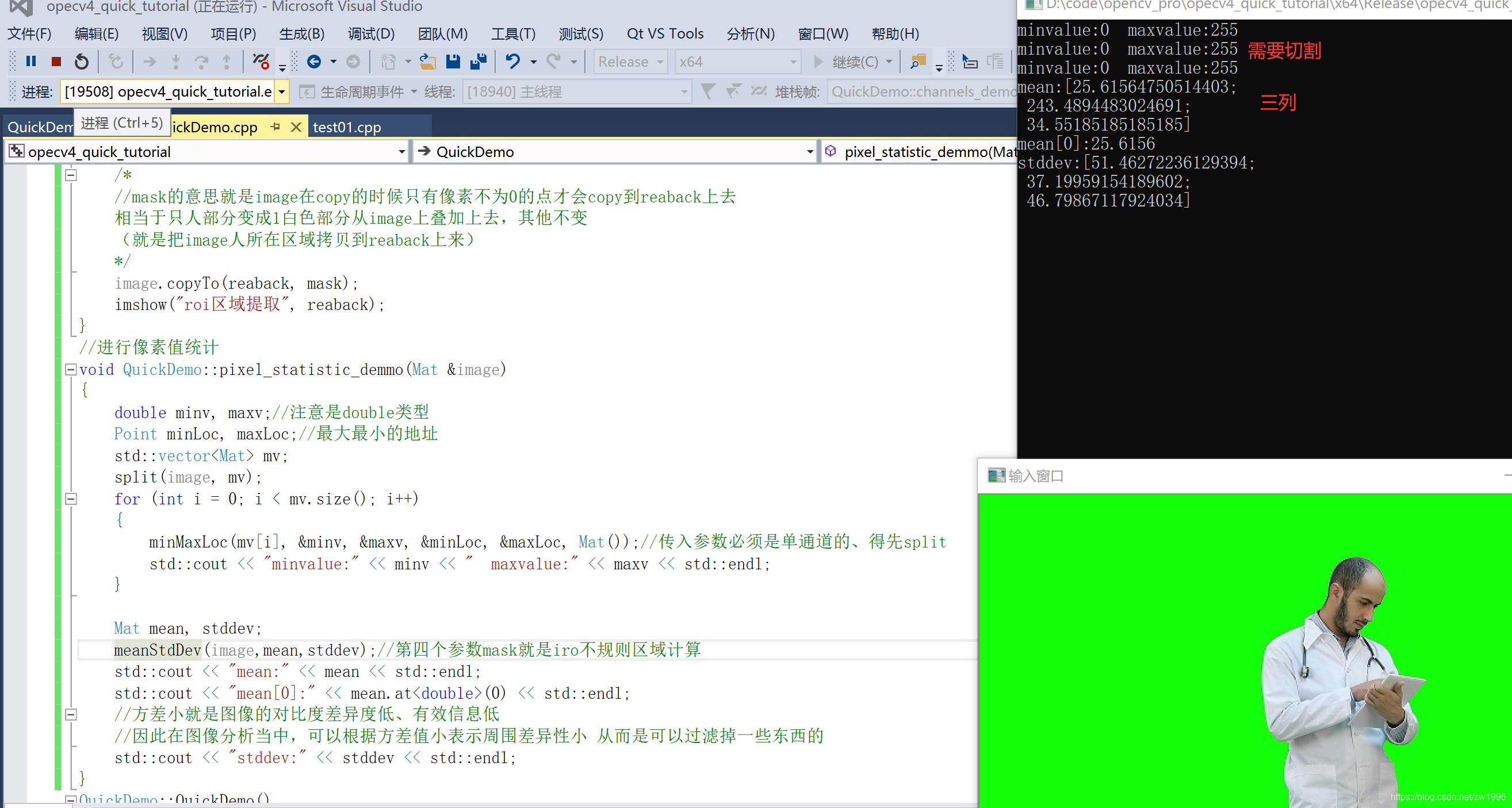The image size is (1512, 808).
Task: Open the 调试(D) menu
Action: [x=370, y=33]
